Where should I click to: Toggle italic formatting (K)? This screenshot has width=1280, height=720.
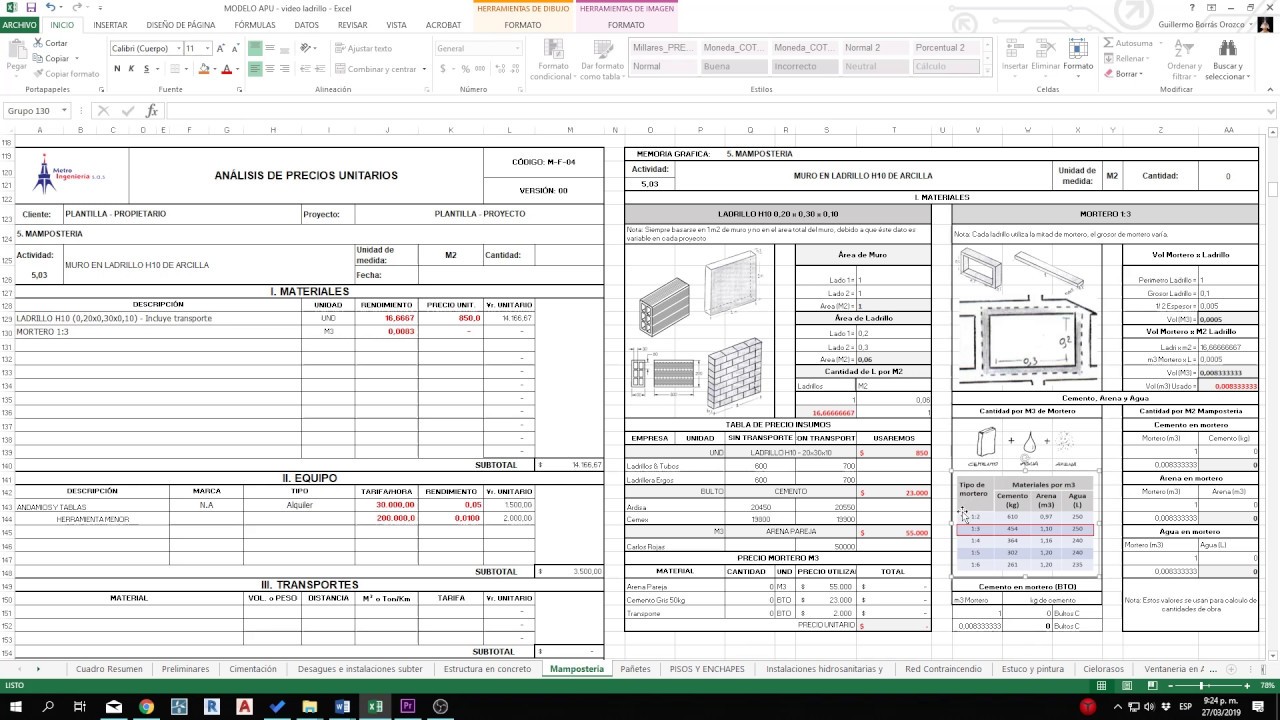point(131,69)
